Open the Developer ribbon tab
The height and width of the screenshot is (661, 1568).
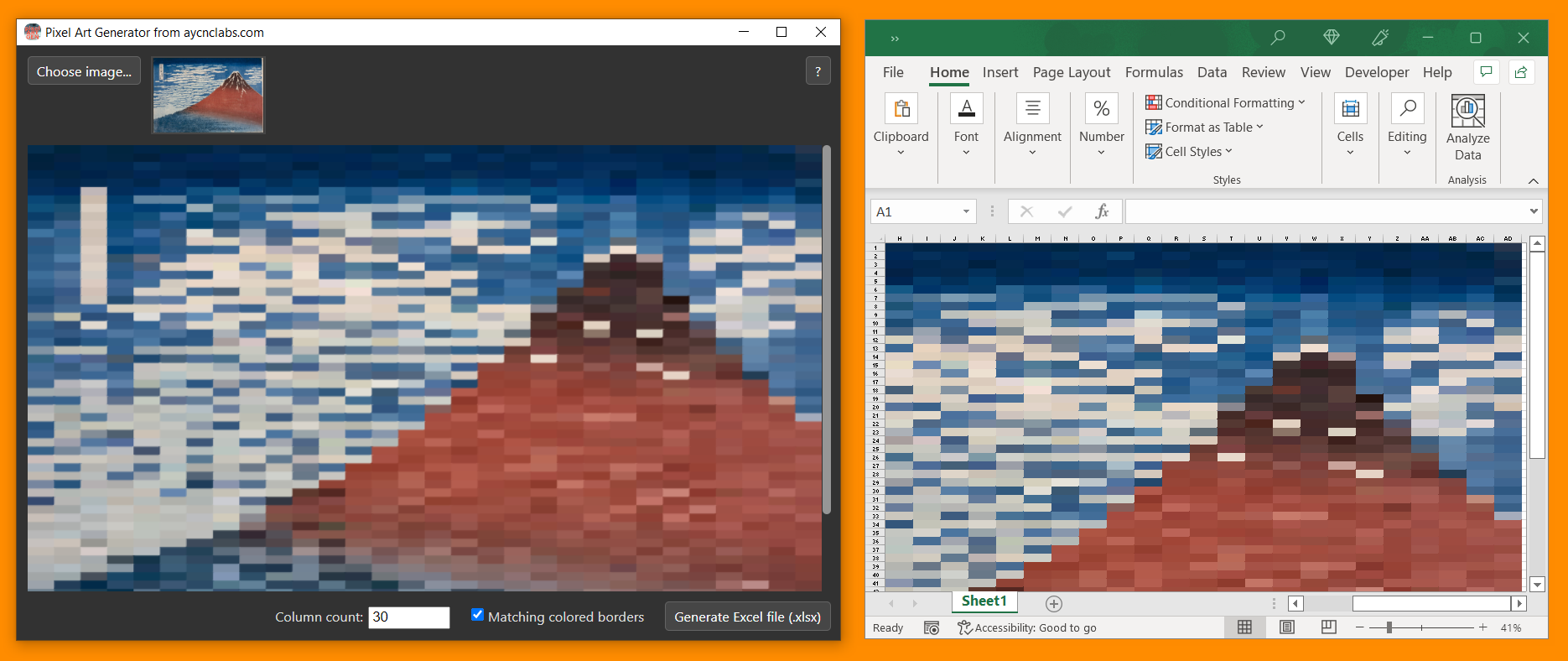pyautogui.click(x=1377, y=72)
